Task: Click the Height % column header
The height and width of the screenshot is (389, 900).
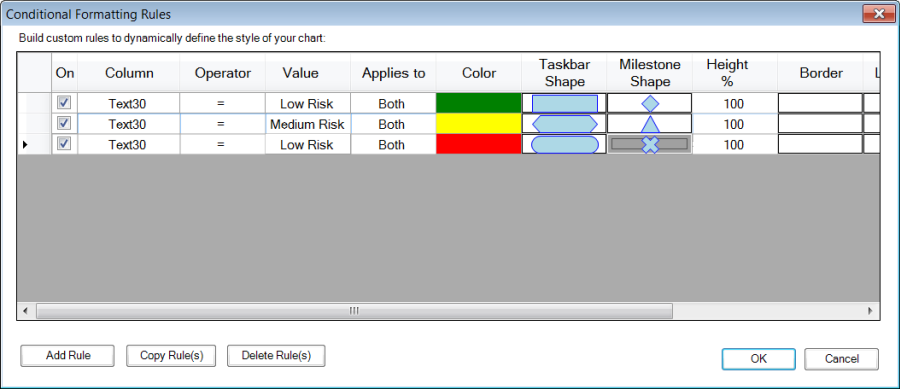Action: click(x=735, y=73)
